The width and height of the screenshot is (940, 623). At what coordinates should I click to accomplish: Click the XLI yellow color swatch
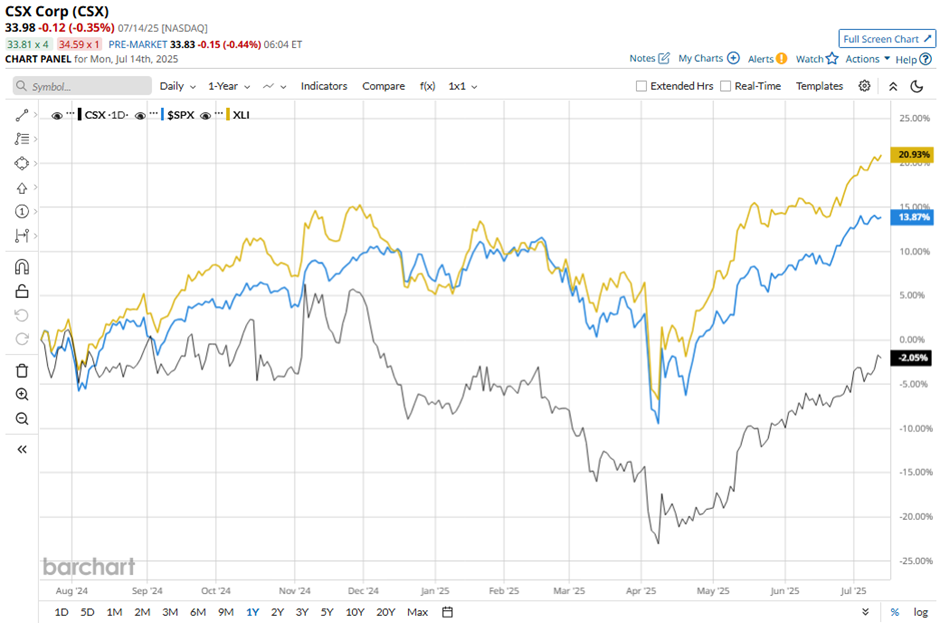[x=228, y=115]
